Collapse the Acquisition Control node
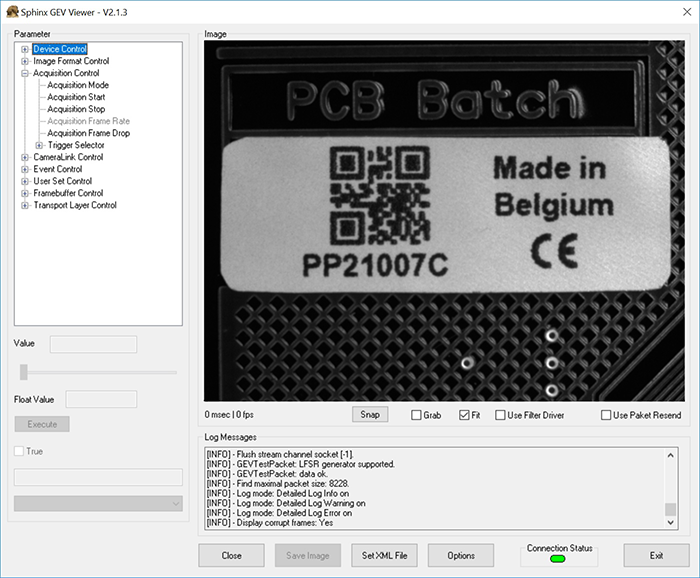The width and height of the screenshot is (700, 578). tap(25, 73)
